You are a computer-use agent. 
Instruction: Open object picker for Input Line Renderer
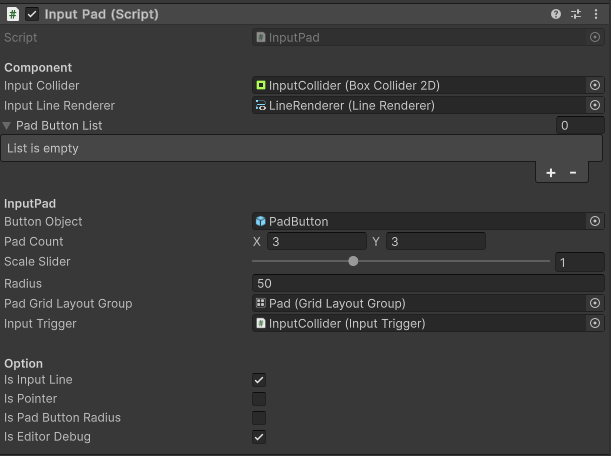(x=595, y=105)
